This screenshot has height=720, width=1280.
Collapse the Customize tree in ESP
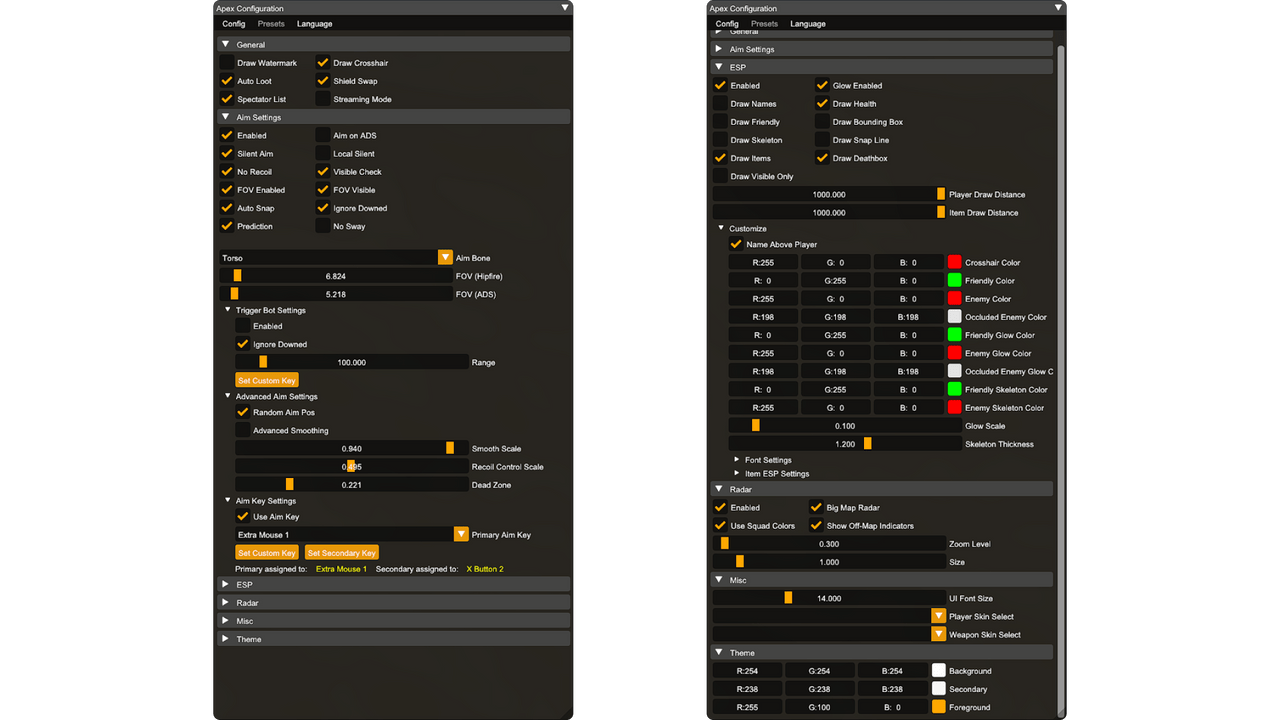tap(721, 228)
